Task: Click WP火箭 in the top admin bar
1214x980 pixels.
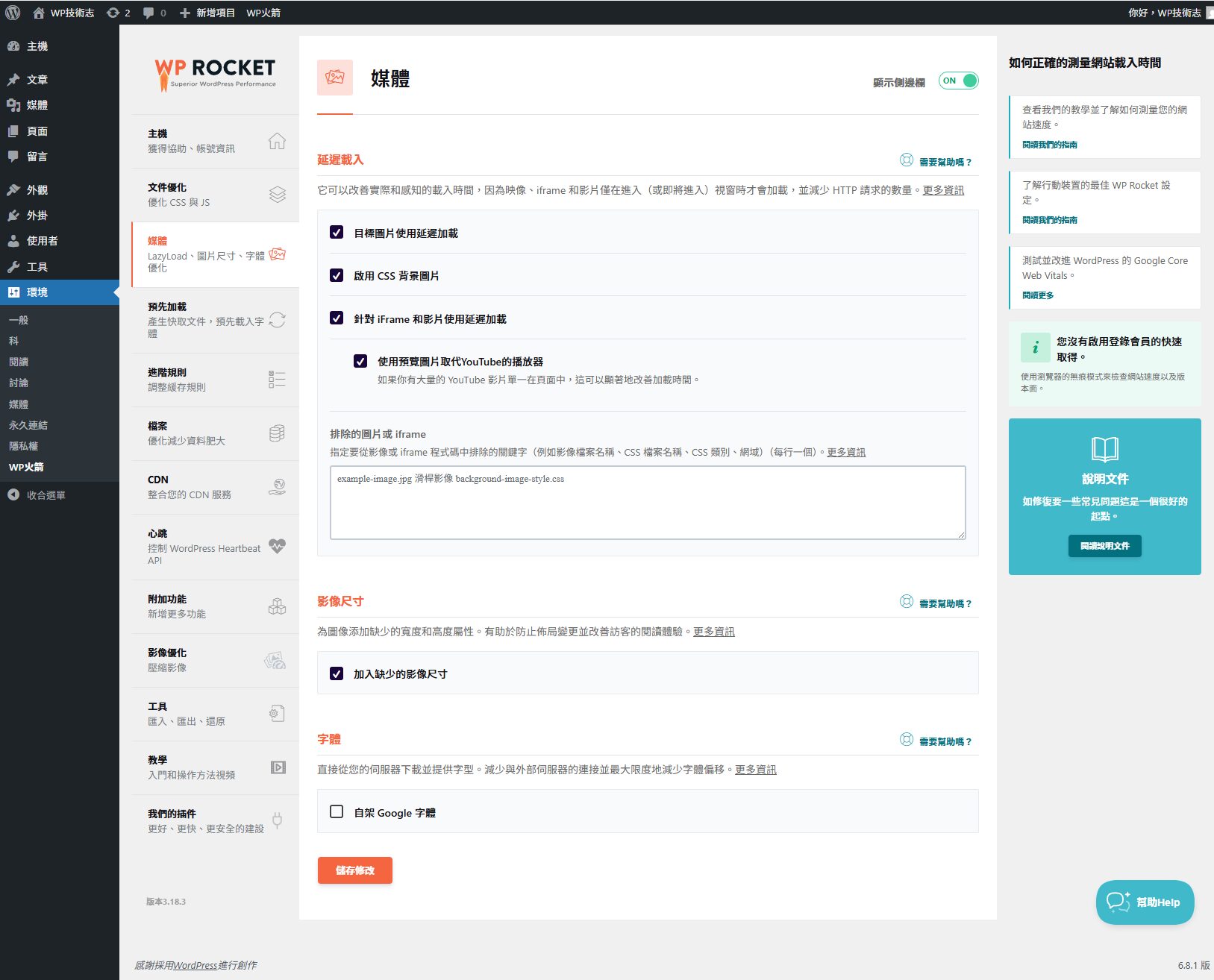Action: (x=263, y=13)
